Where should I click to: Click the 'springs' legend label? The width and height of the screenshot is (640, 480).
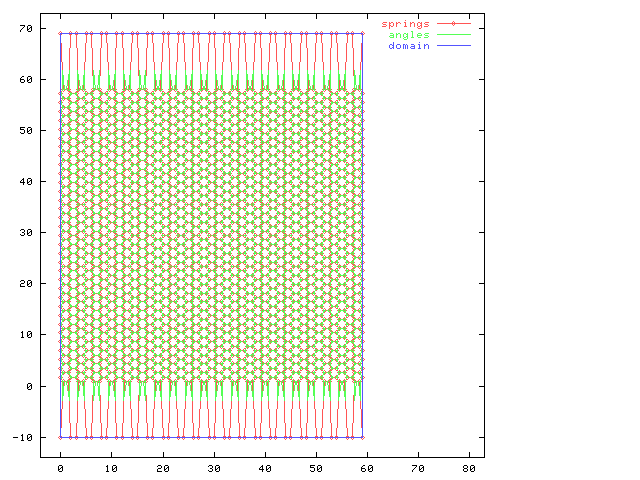tap(406, 23)
